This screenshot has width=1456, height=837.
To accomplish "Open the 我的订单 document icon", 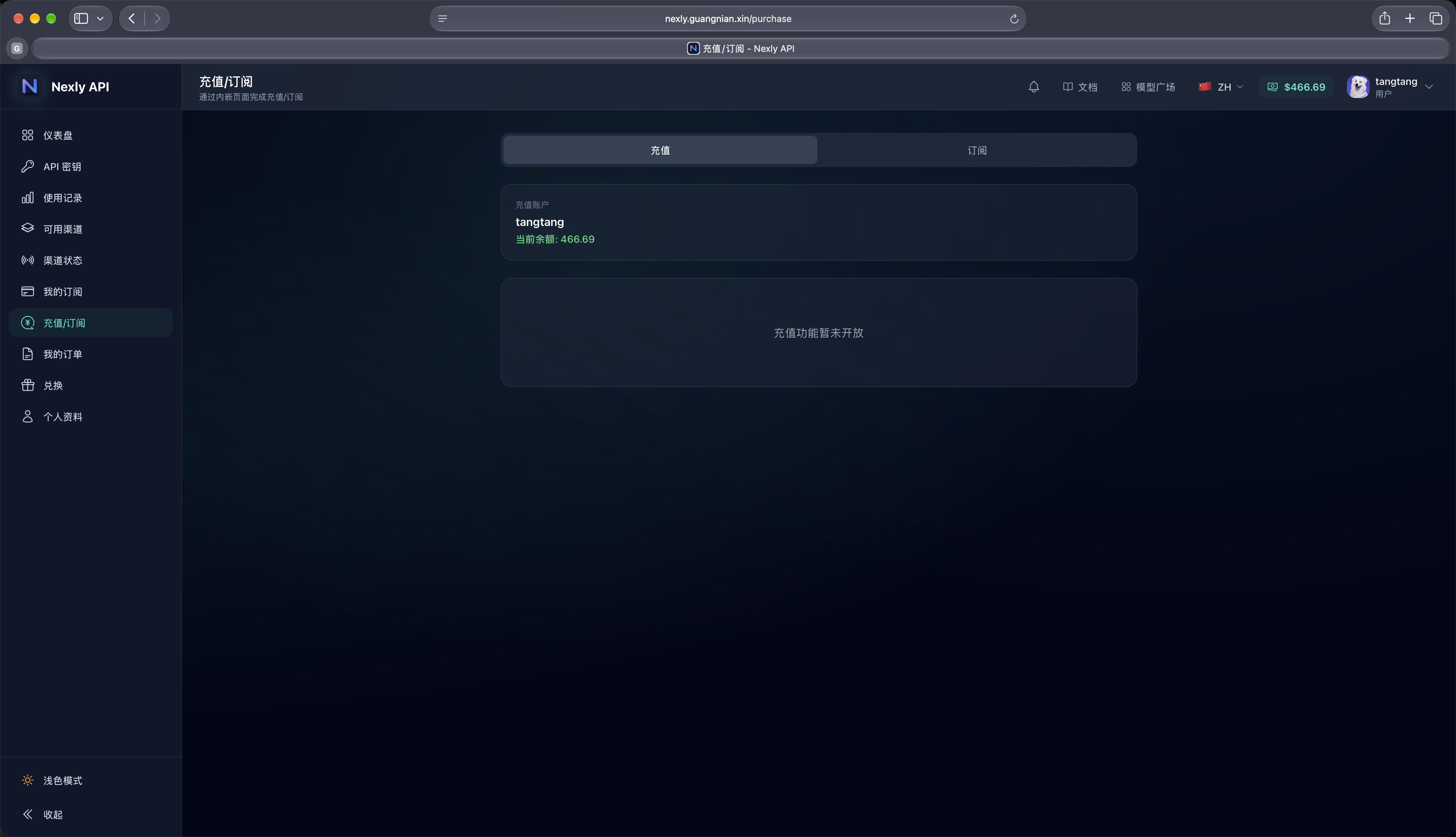I will click(x=28, y=353).
